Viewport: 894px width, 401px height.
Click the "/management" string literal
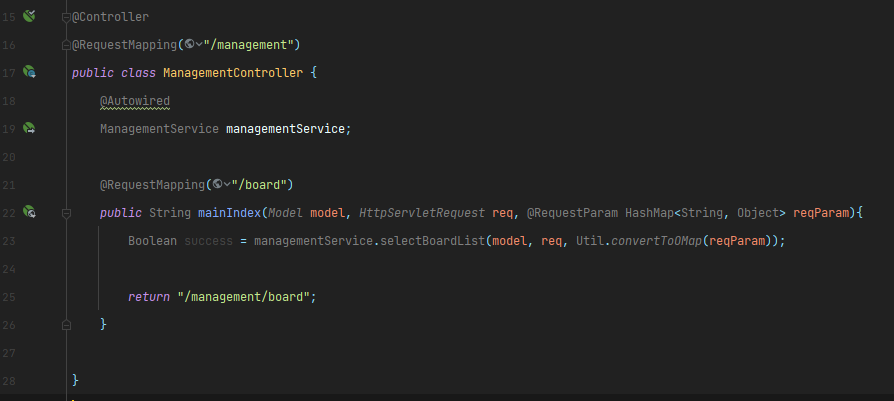pos(249,44)
